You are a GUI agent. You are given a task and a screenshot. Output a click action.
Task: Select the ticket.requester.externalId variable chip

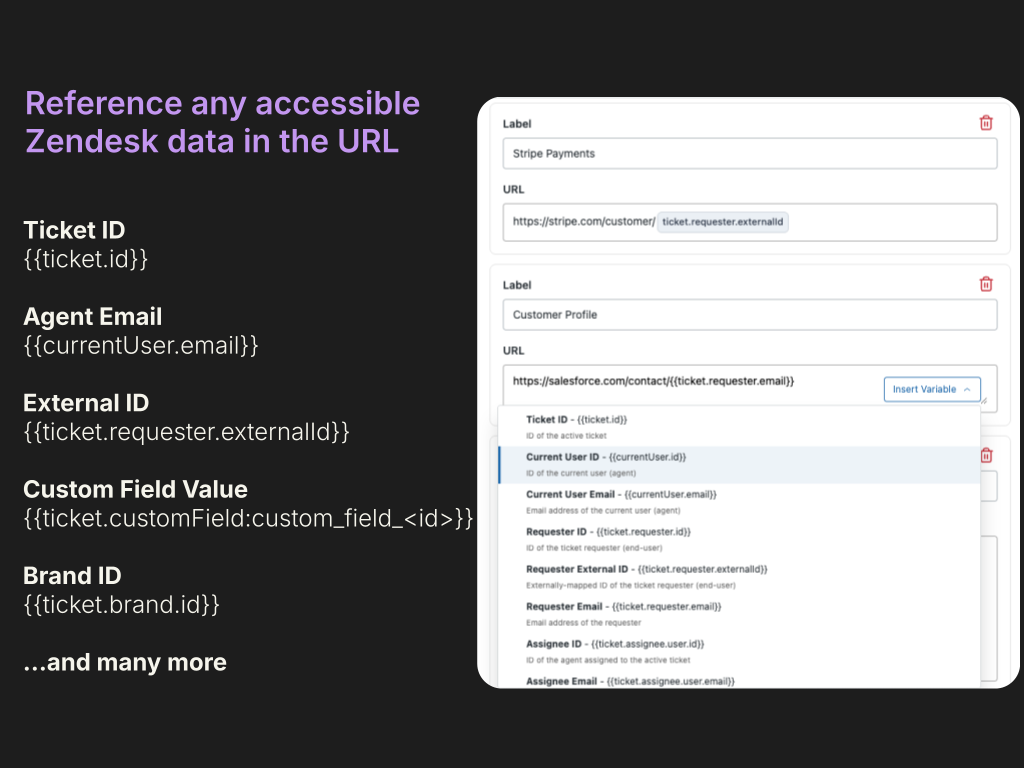[x=722, y=222]
